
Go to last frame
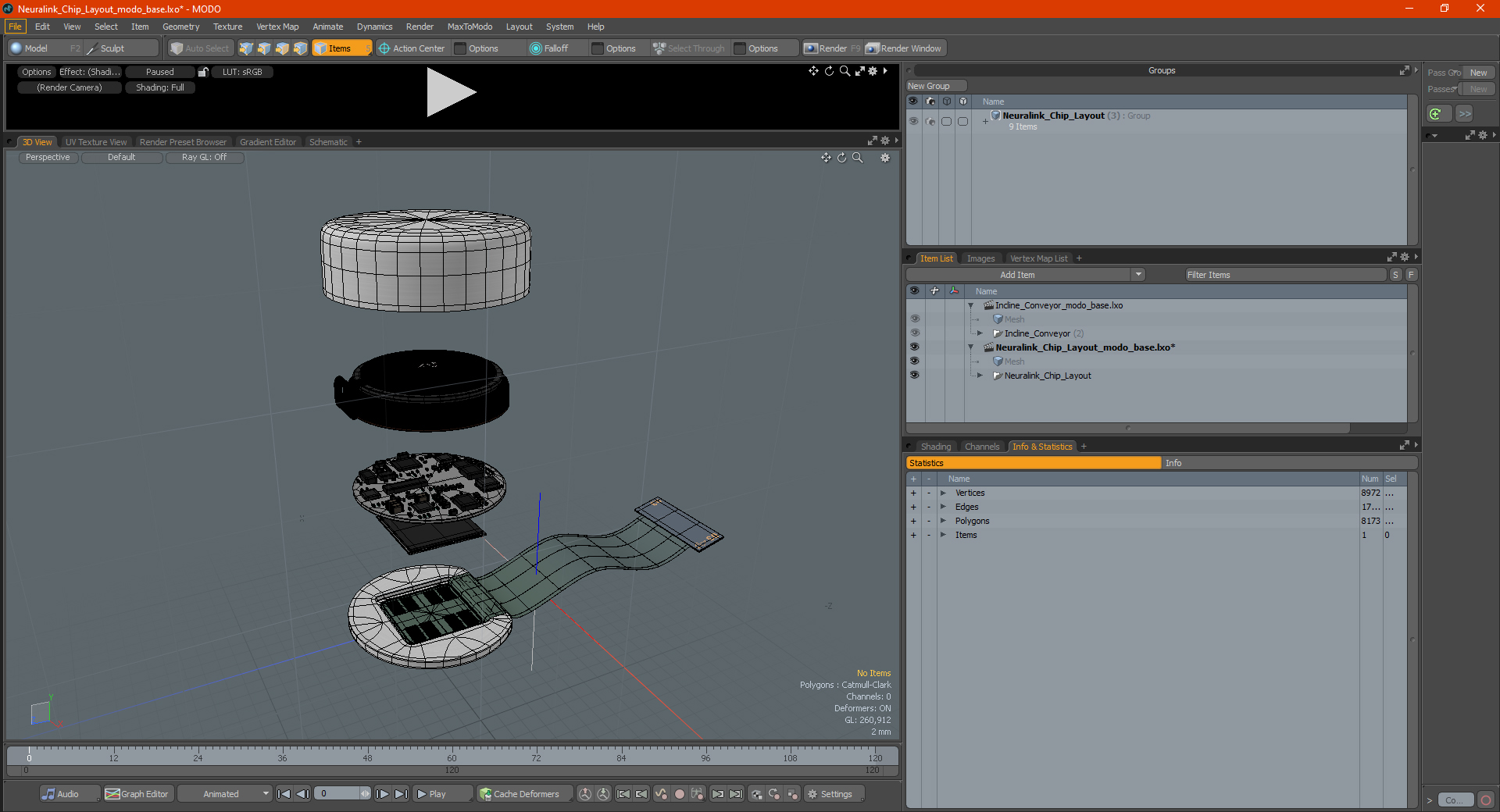tap(401, 794)
